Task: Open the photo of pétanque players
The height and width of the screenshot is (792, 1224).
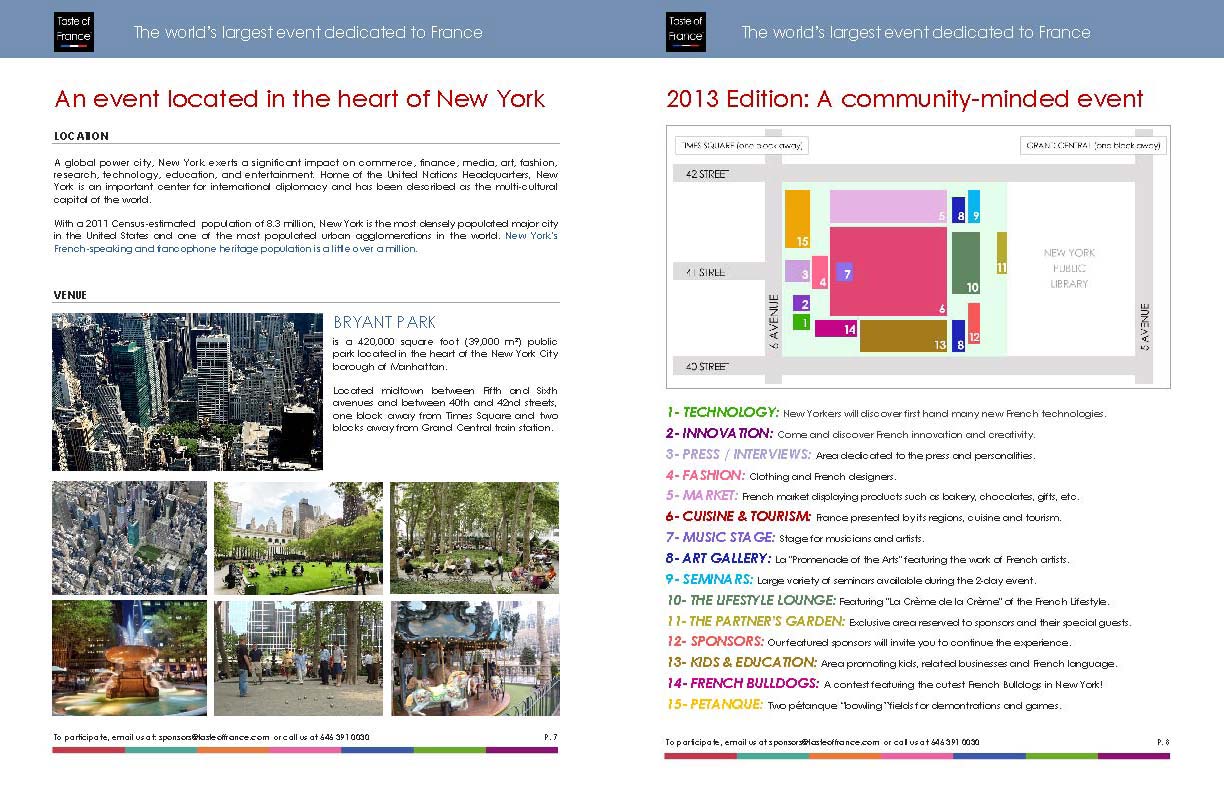Action: (298, 658)
